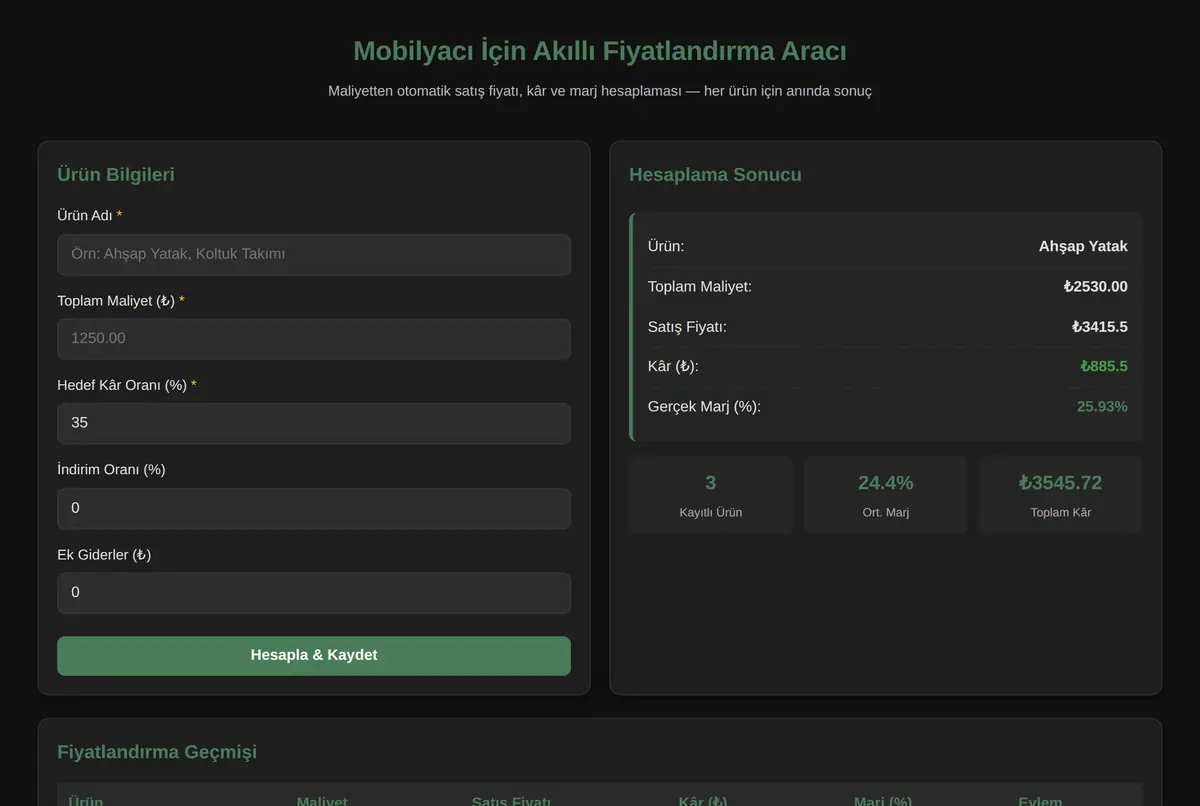Click the Kayıtlı Ürün stat card
This screenshot has height=806, width=1200.
point(711,495)
